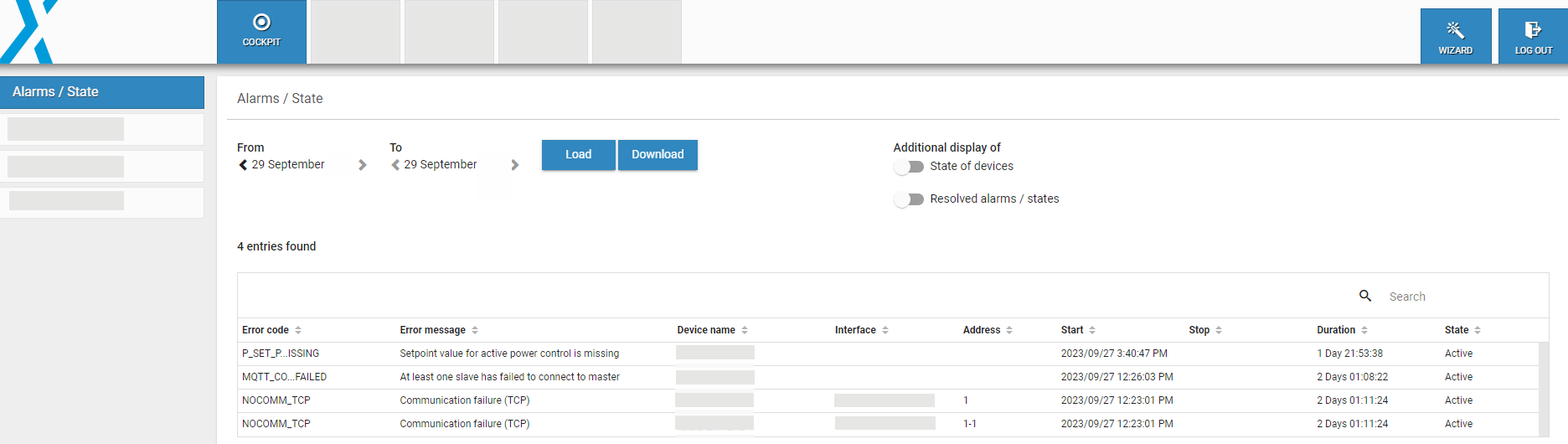Sort table by Start time
The image size is (1568, 444).
pos(1092,330)
